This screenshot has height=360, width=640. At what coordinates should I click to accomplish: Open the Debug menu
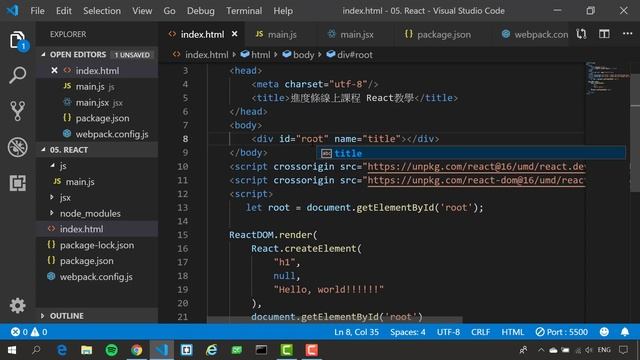pos(200,11)
